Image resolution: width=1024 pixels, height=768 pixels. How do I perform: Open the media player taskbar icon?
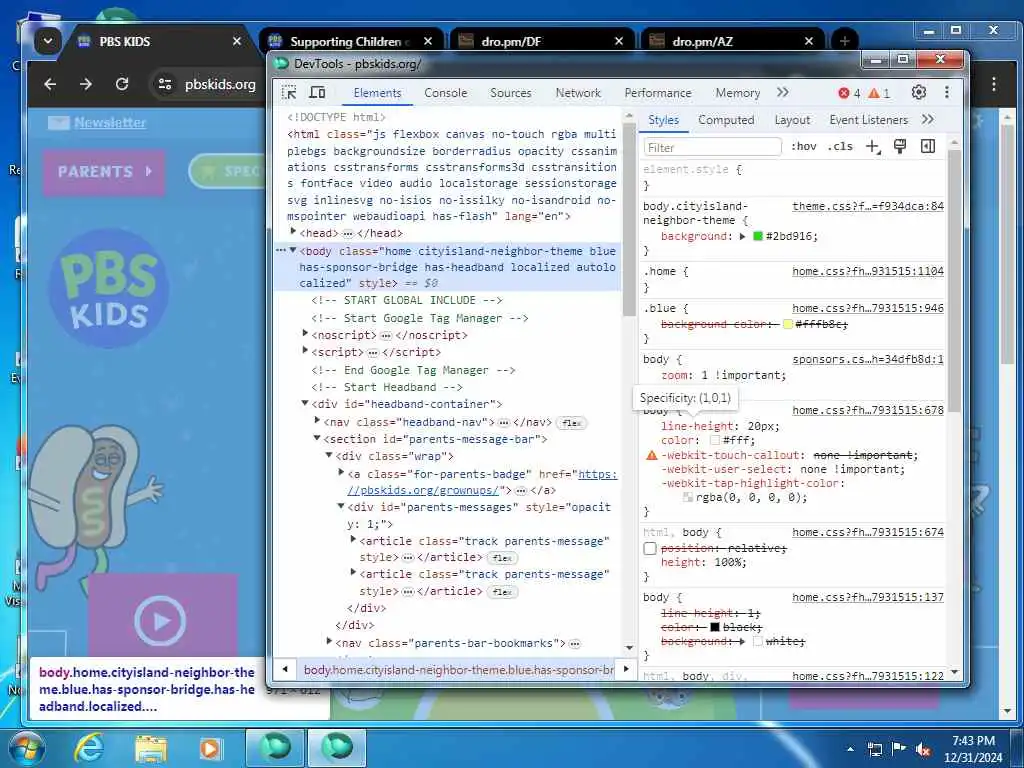[x=210, y=748]
